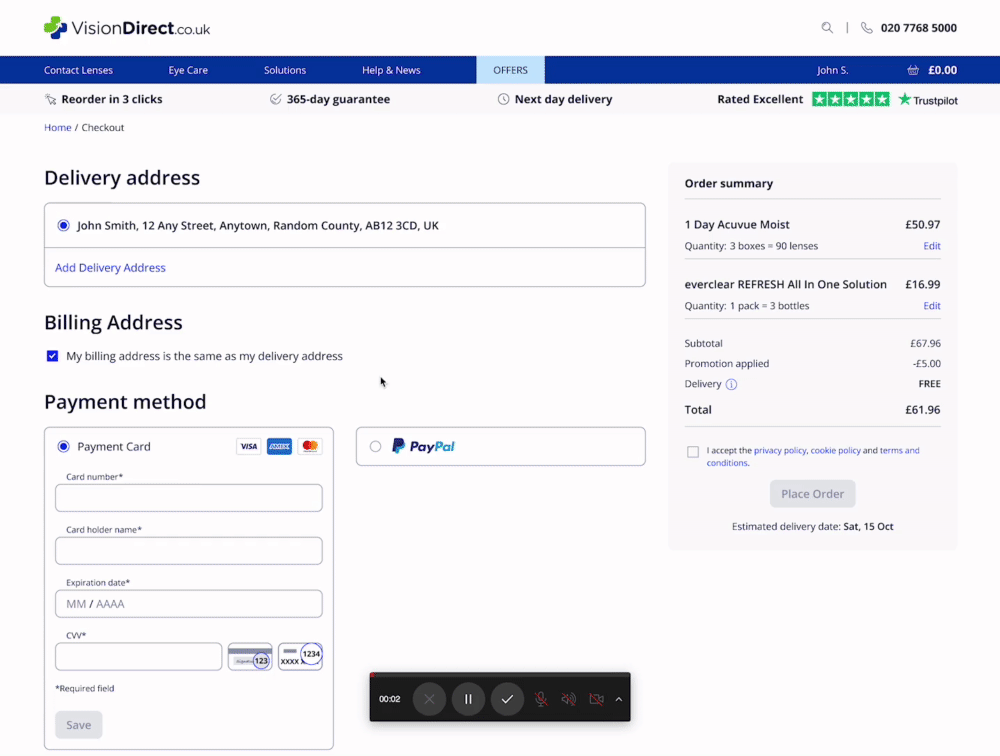The width and height of the screenshot is (1000, 756).
Task: Go to Home breadcrumb link
Action: (57, 128)
